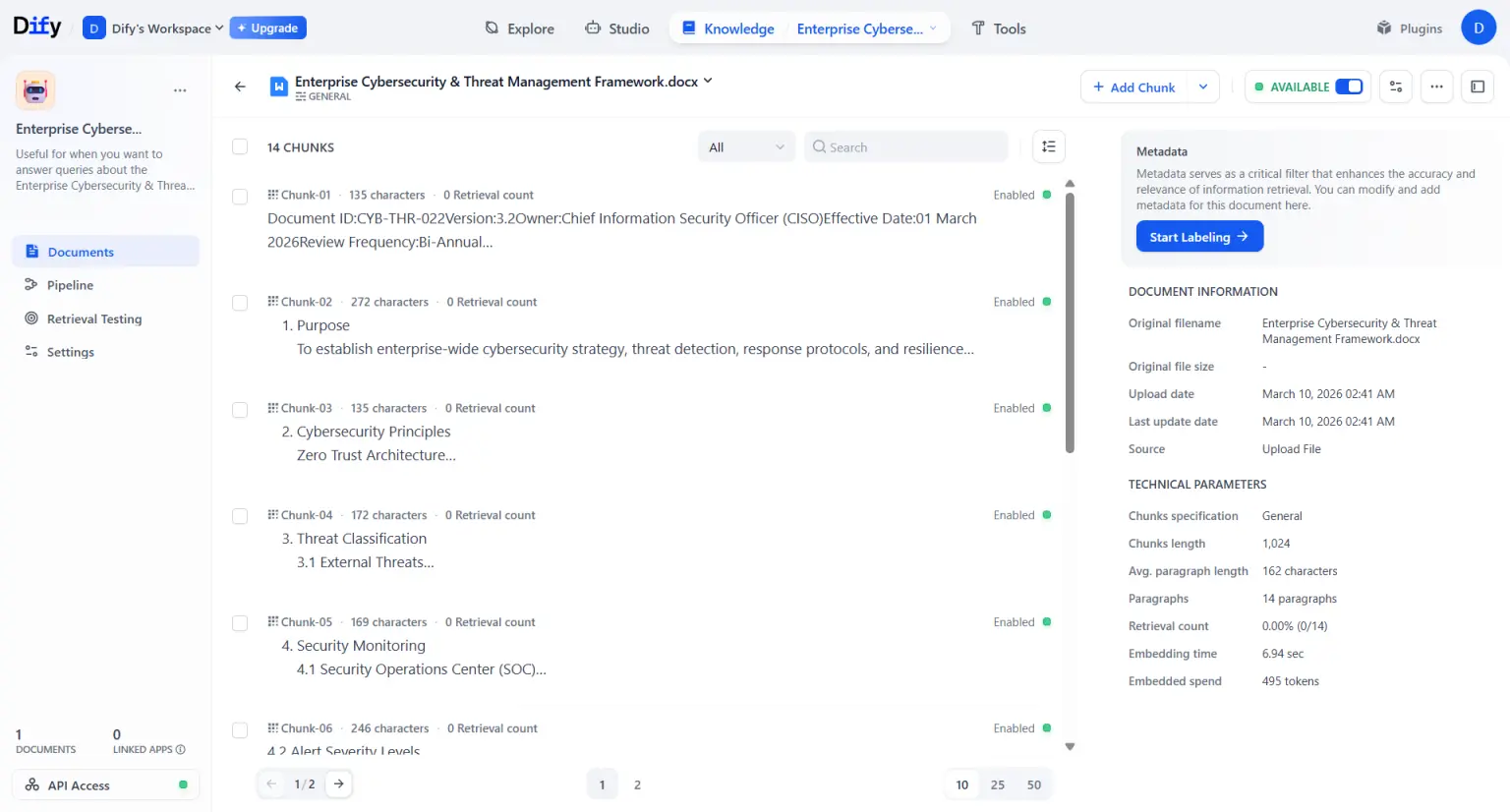The image size is (1510, 812).
Task: Click the linked apps info icon
Action: coord(180,749)
